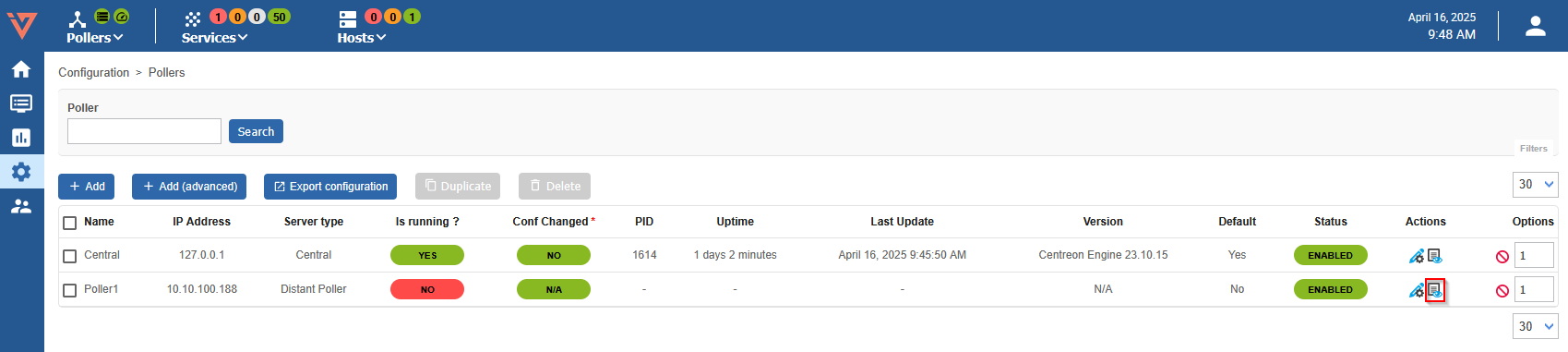Expand the Hosts top menu
The image size is (1568, 352).
click(x=361, y=38)
